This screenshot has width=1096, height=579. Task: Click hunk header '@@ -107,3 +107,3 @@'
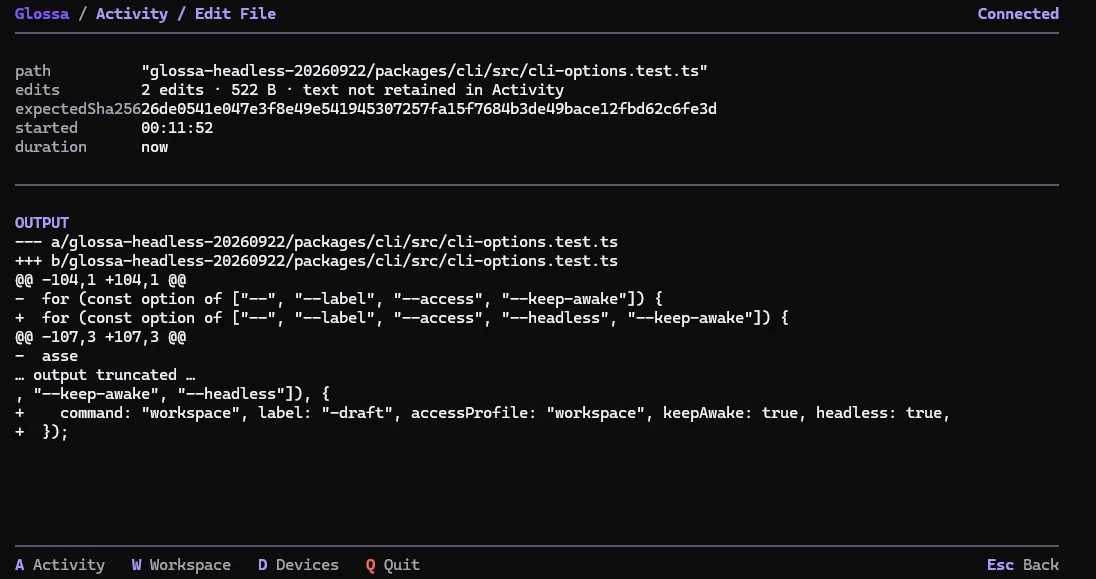[x=100, y=337]
